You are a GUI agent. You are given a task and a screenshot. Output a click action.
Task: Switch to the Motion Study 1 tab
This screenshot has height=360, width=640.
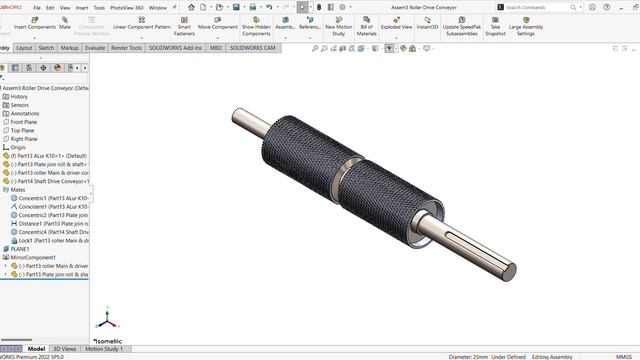click(x=104, y=349)
